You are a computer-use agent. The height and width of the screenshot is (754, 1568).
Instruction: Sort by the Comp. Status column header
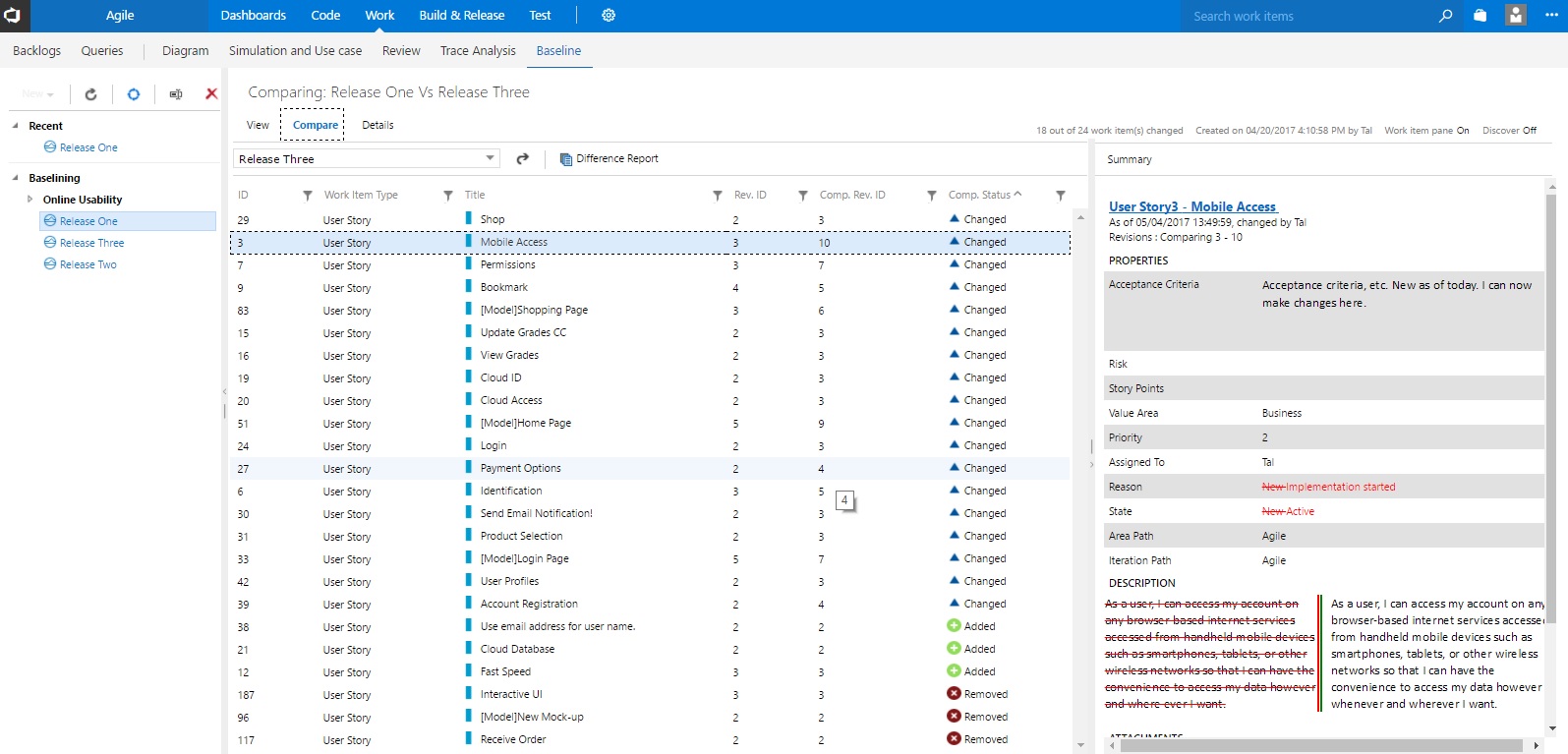point(984,195)
